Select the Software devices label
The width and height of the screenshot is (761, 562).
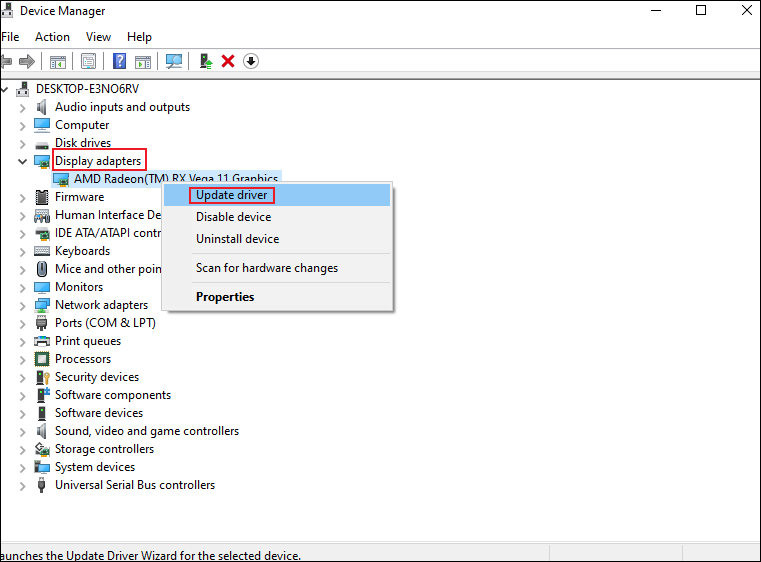(99, 413)
